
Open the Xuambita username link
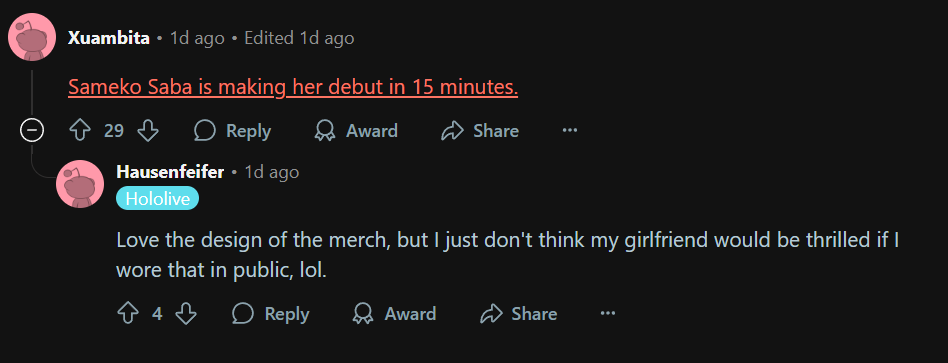tap(109, 38)
